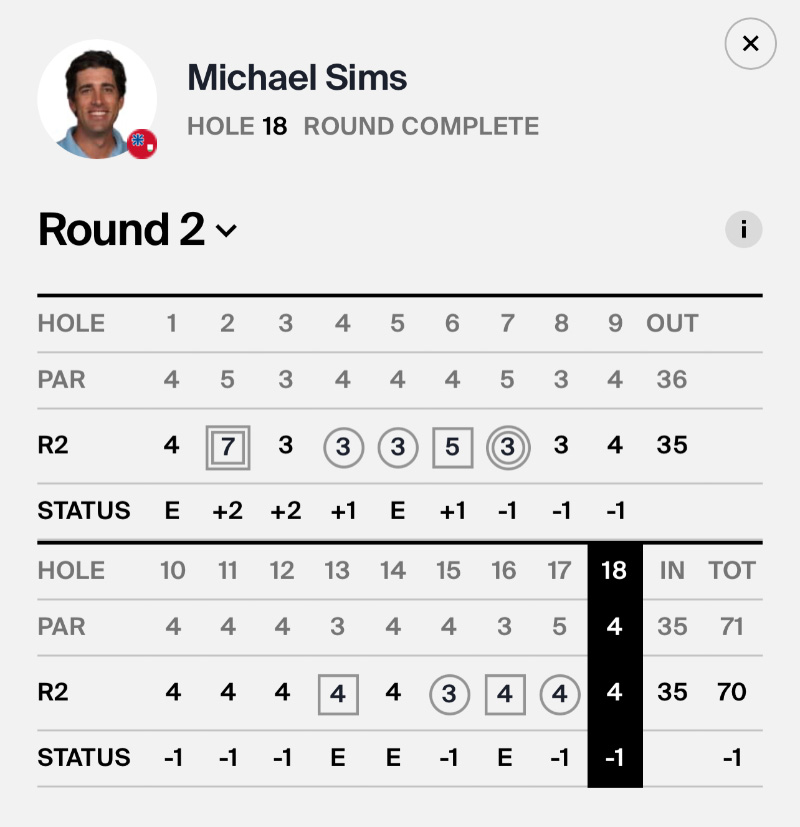The height and width of the screenshot is (827, 800).
Task: Click the Round 2 heading text
Action: click(121, 230)
